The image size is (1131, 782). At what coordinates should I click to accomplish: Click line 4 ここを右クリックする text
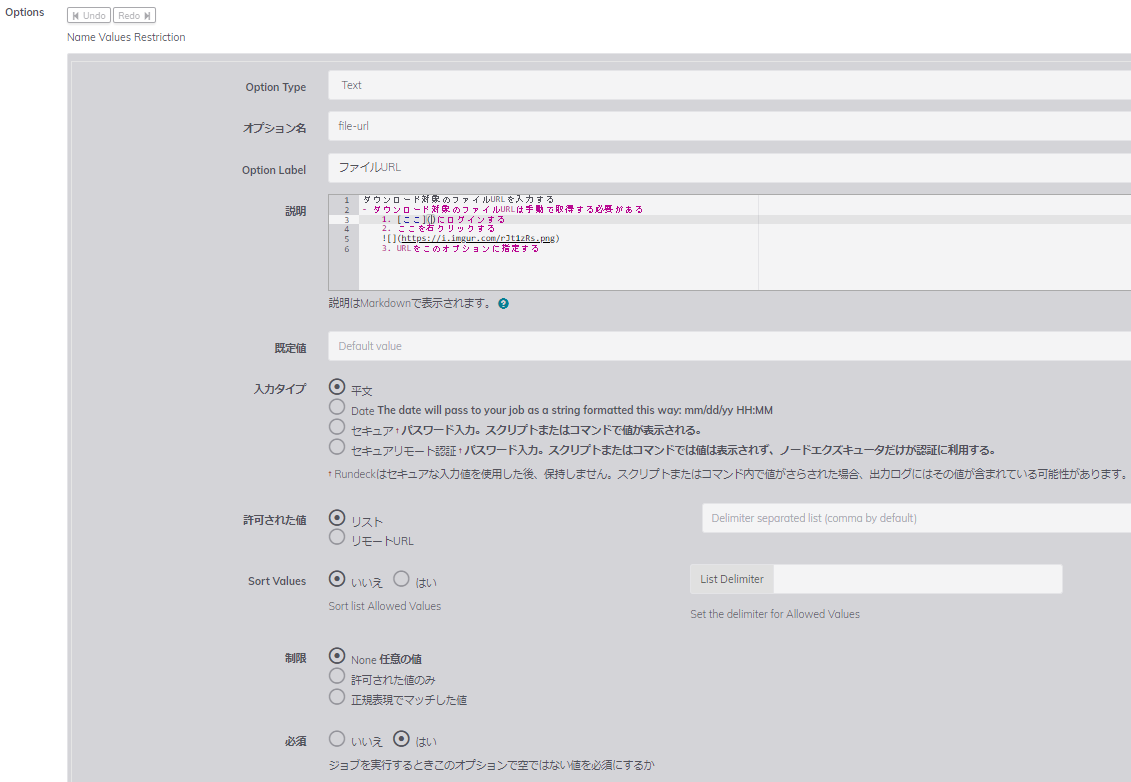[x=446, y=229]
